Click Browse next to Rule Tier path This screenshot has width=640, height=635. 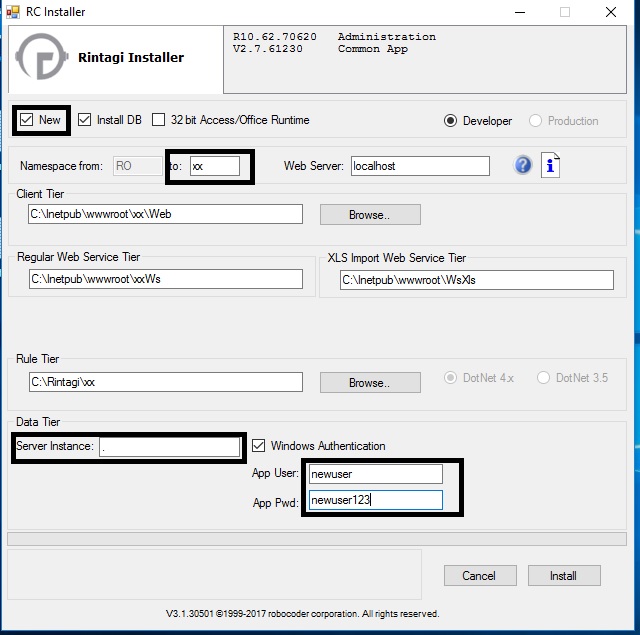coord(370,382)
